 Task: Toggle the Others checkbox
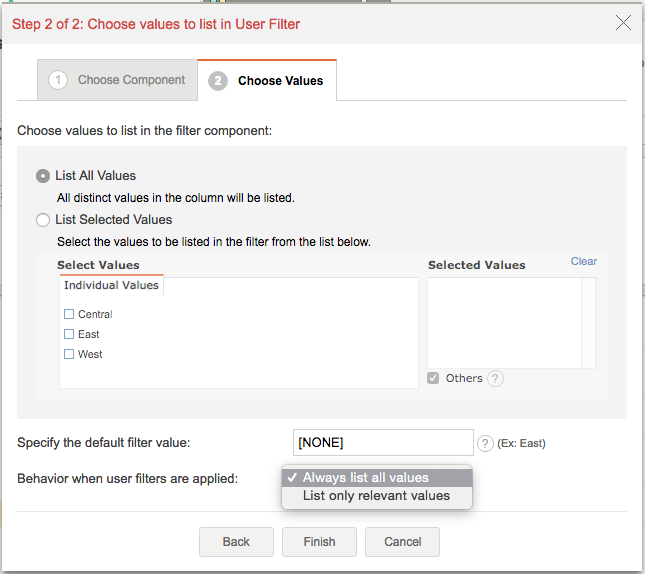click(433, 378)
